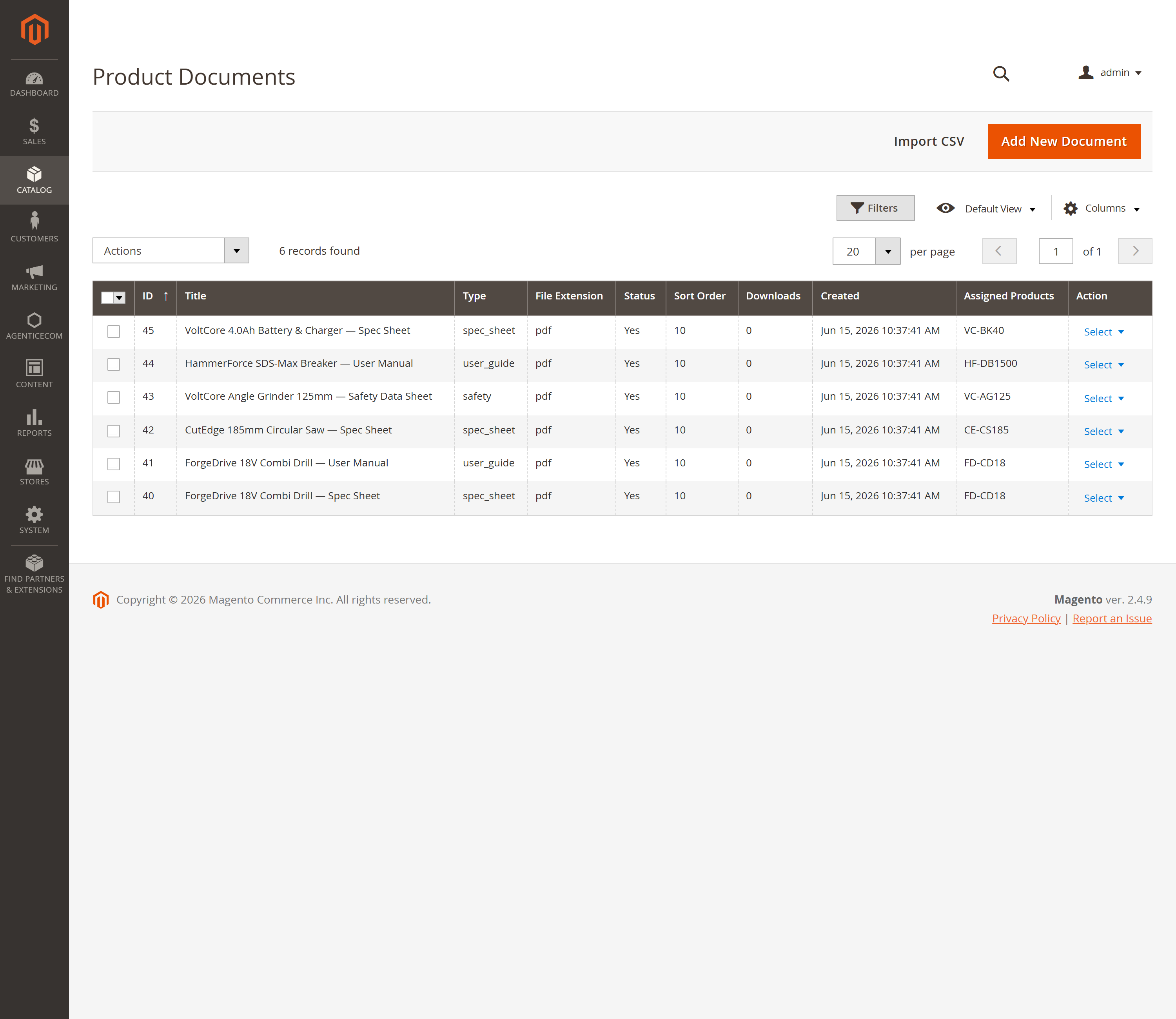Click the current page number field

point(1055,251)
